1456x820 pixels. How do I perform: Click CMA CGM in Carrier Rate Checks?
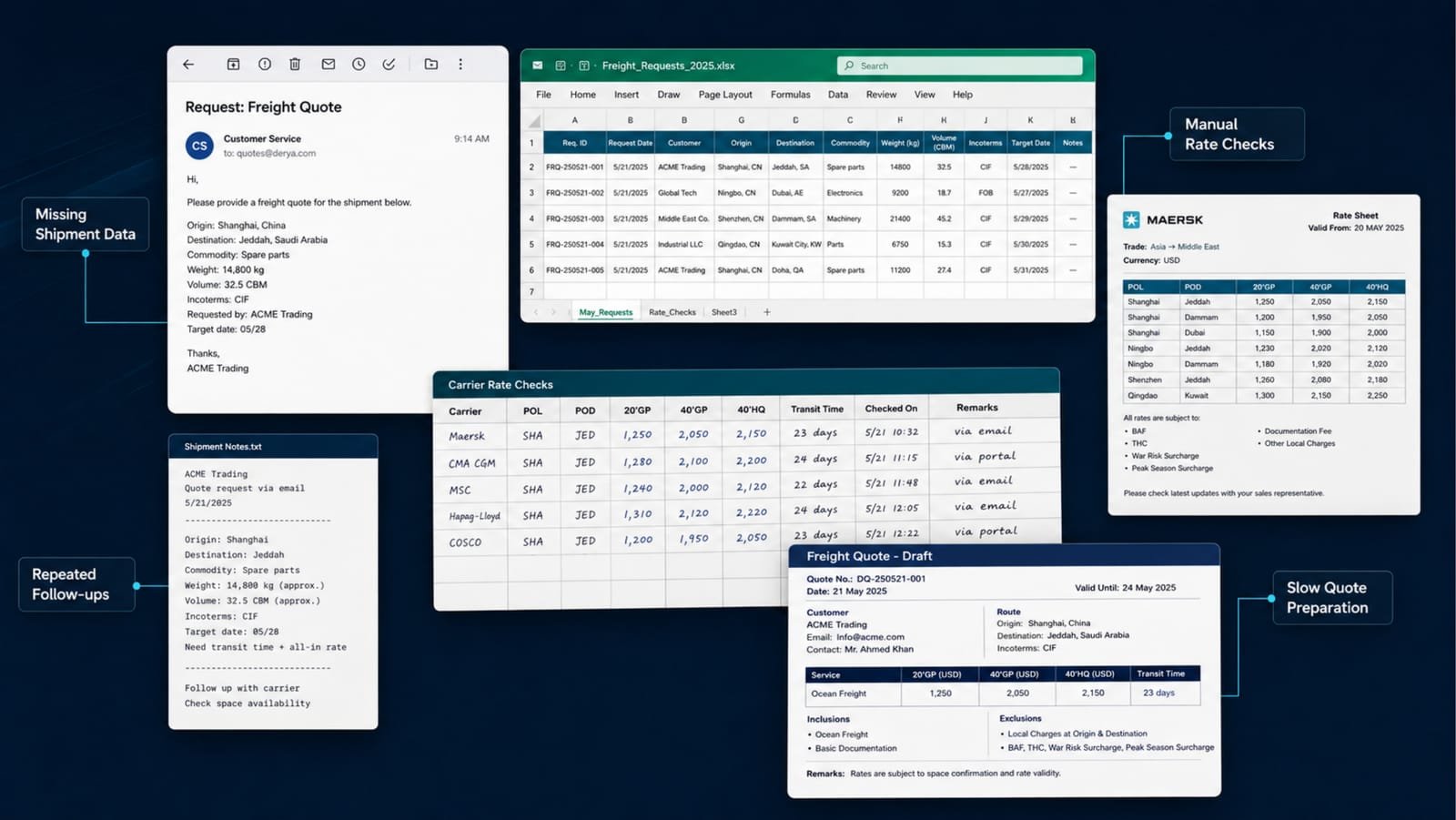(x=471, y=462)
